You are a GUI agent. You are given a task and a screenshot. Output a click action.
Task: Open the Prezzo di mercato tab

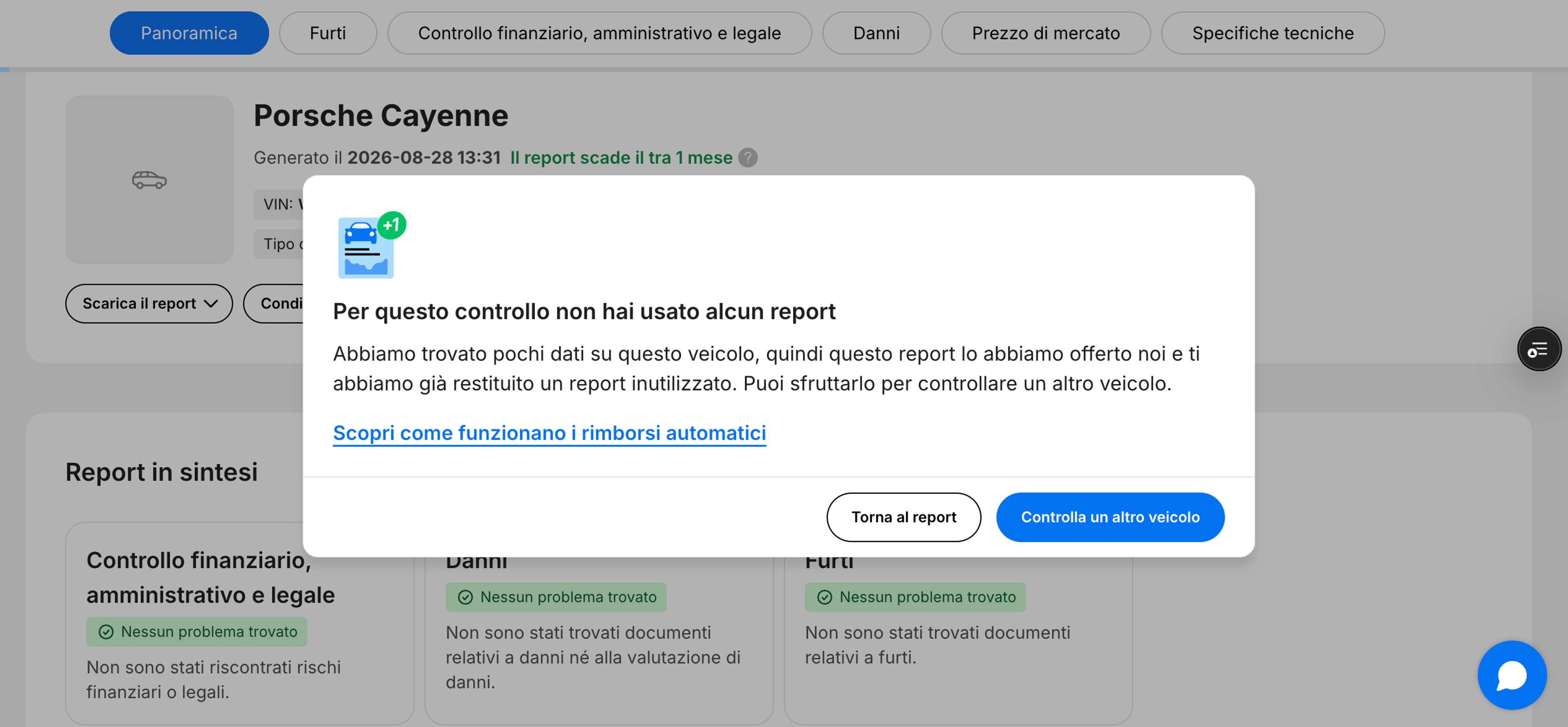point(1045,33)
